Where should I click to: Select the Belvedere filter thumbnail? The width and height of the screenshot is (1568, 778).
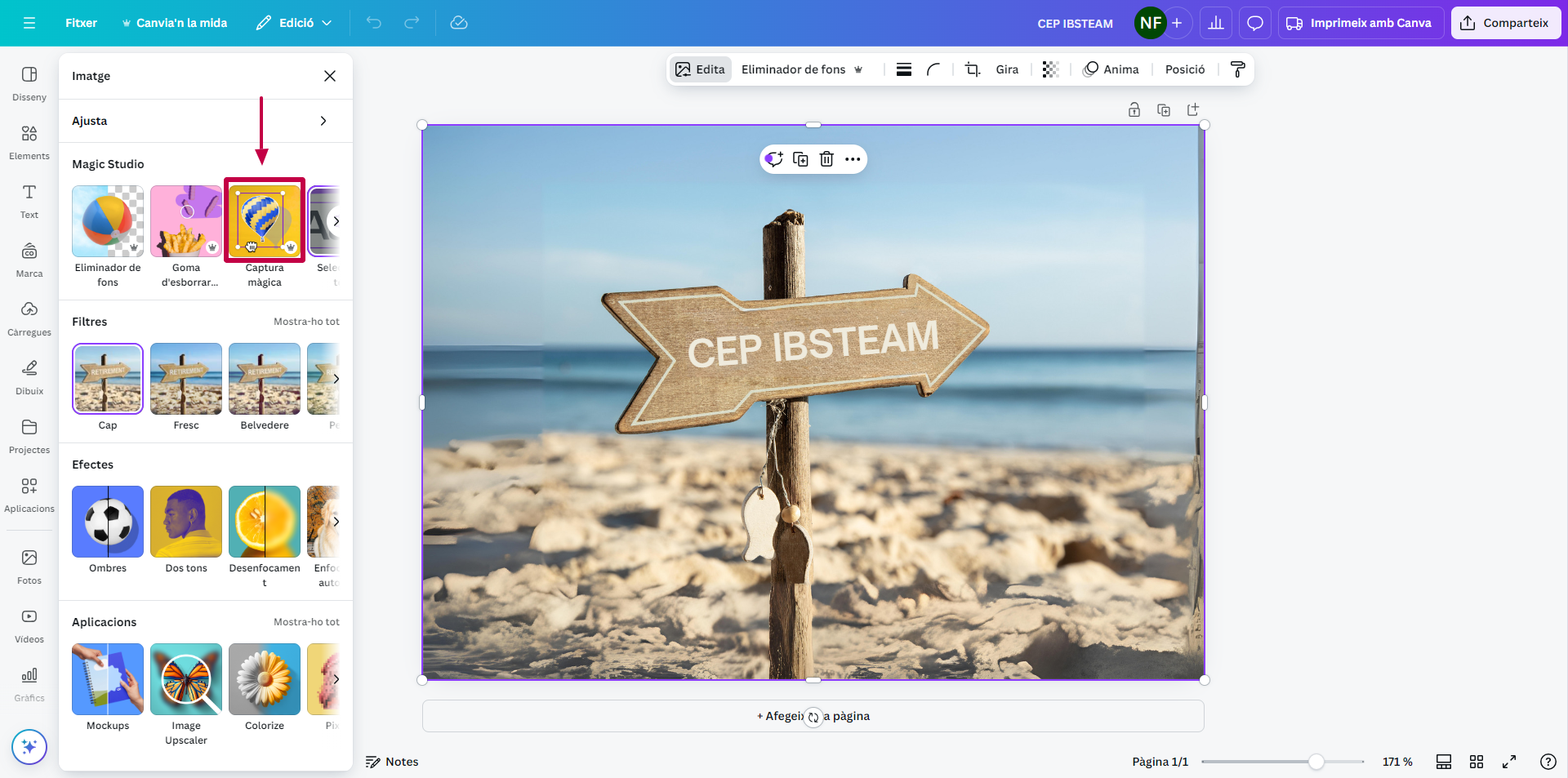(x=265, y=379)
